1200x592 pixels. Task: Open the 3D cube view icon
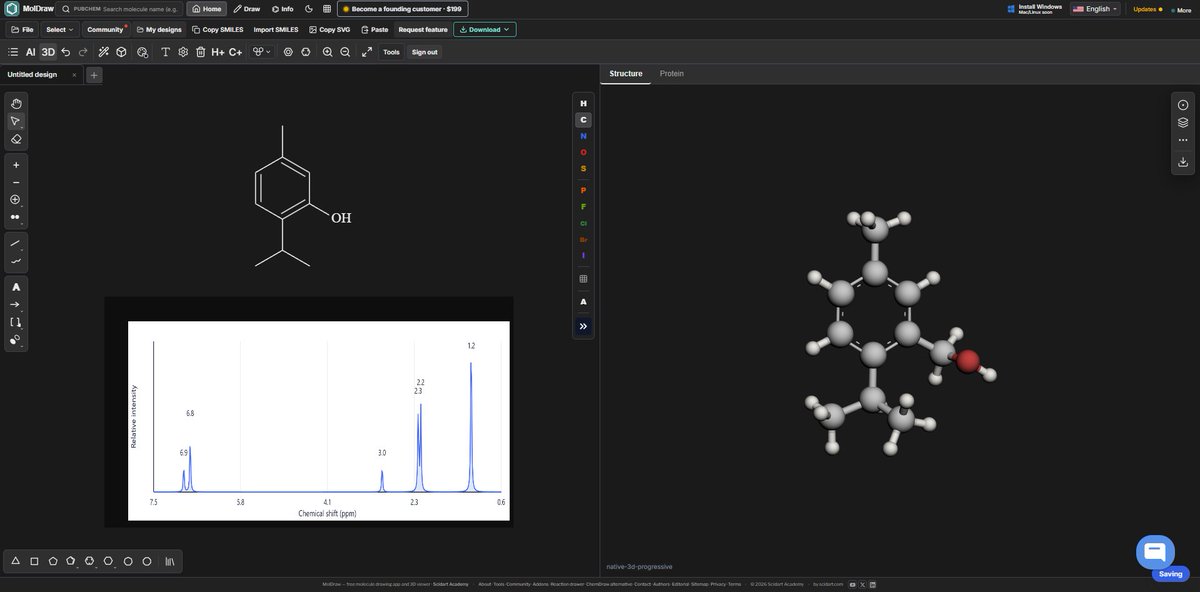point(121,52)
